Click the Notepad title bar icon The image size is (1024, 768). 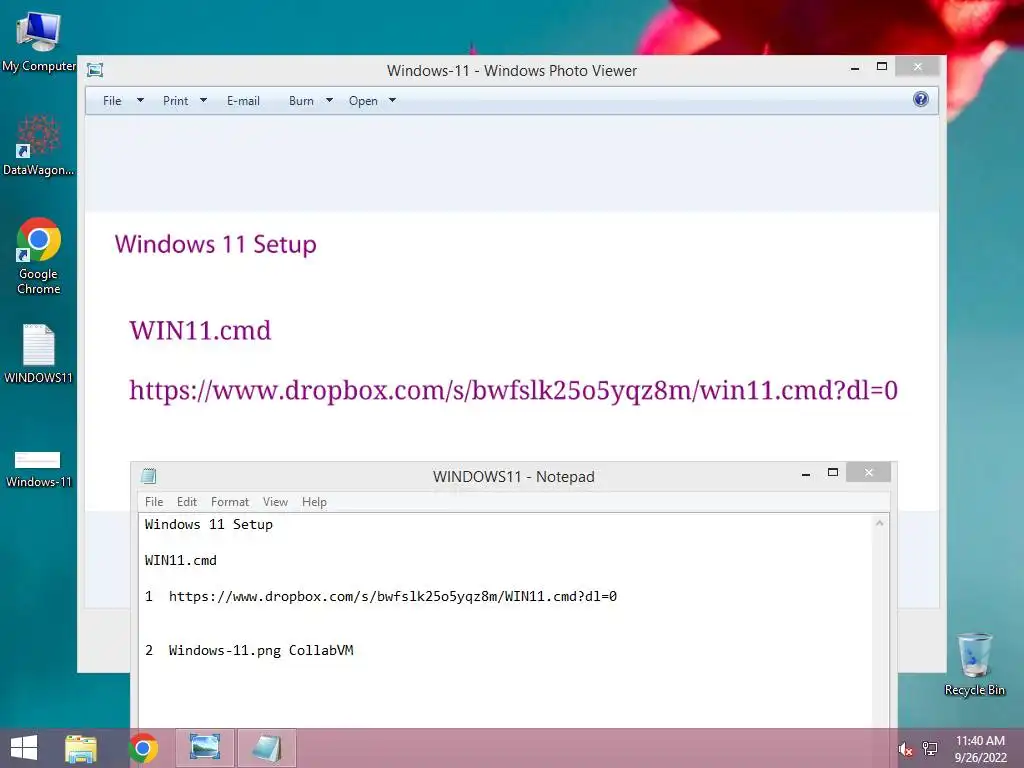coord(149,475)
